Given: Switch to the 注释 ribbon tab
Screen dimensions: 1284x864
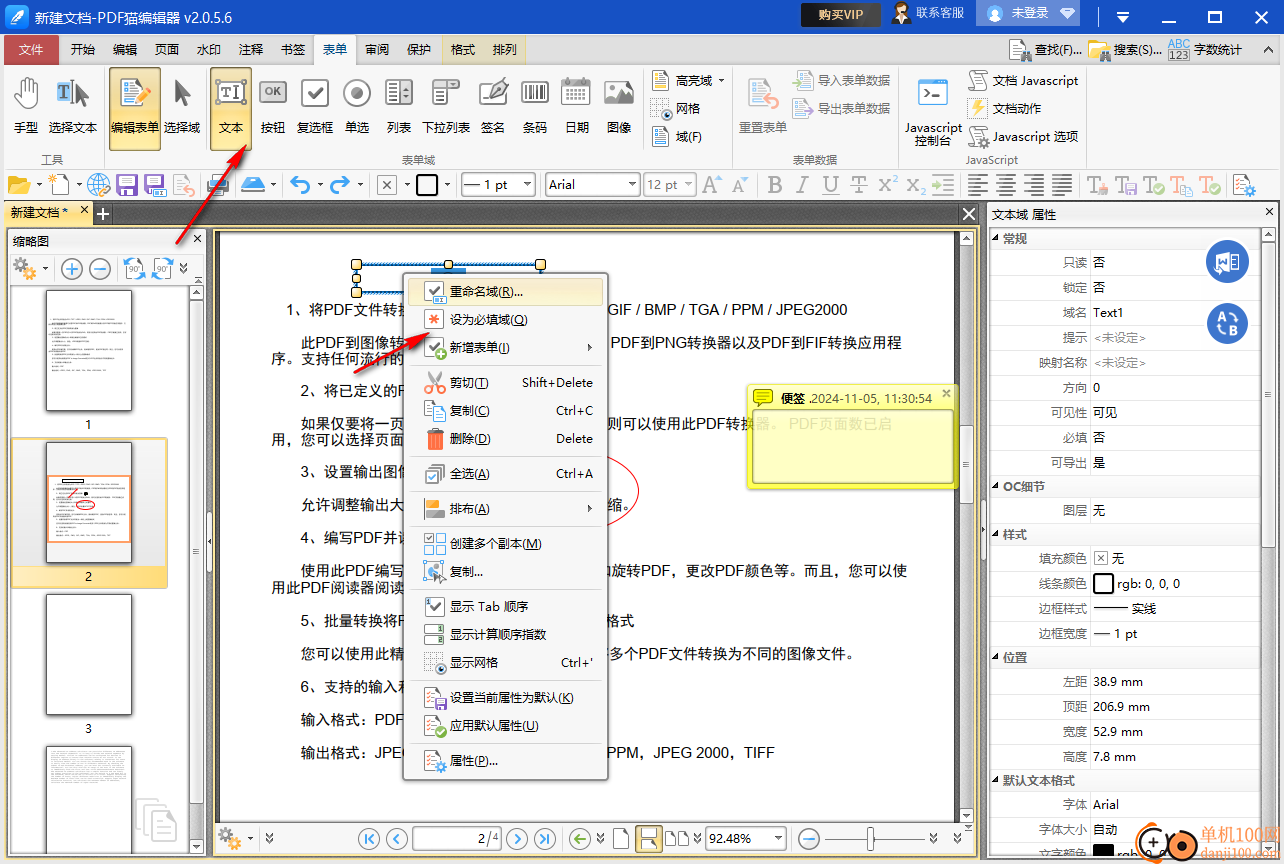Looking at the screenshot, I should coord(251,50).
